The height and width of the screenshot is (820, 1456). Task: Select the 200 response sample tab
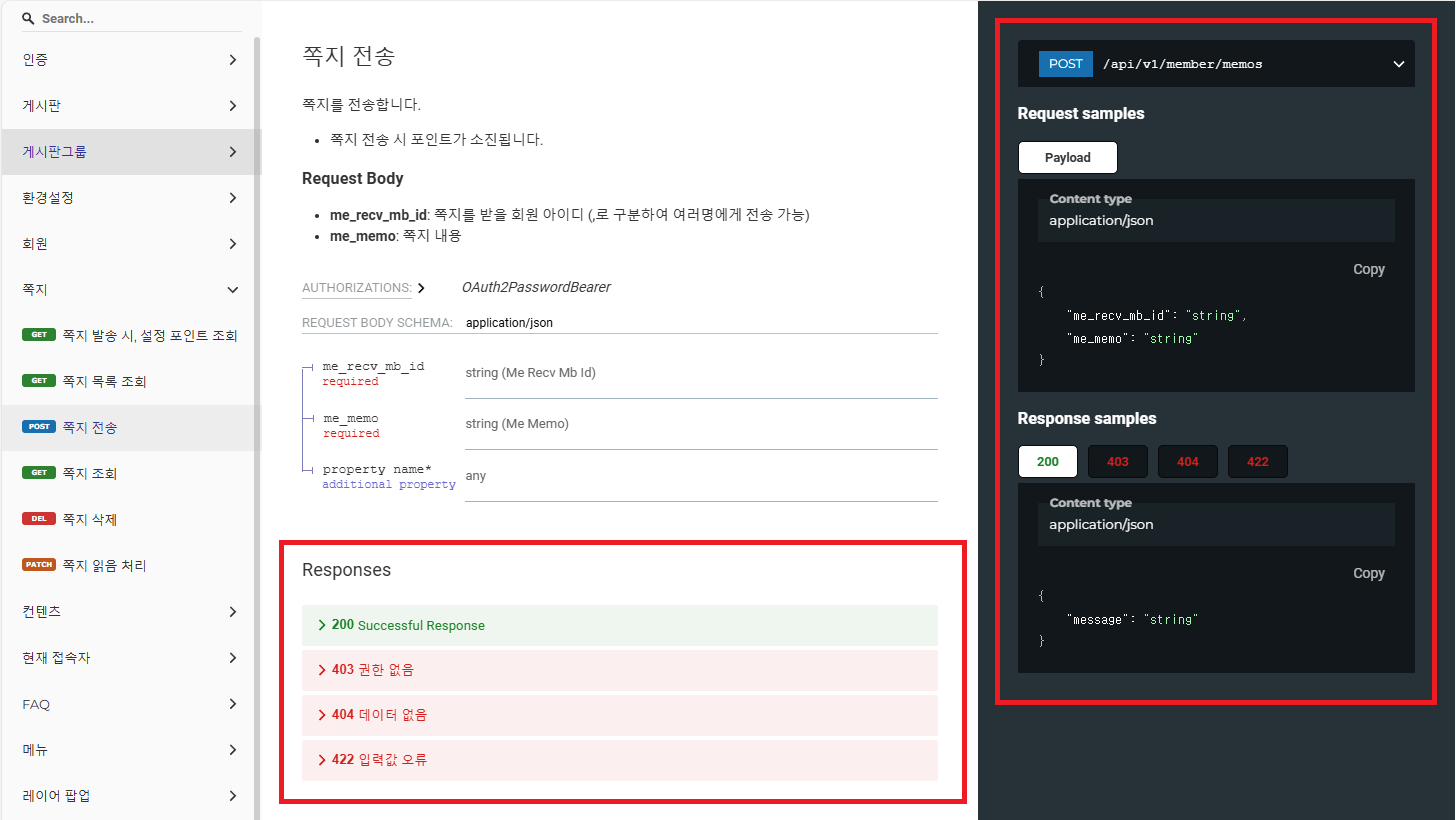(x=1047, y=462)
